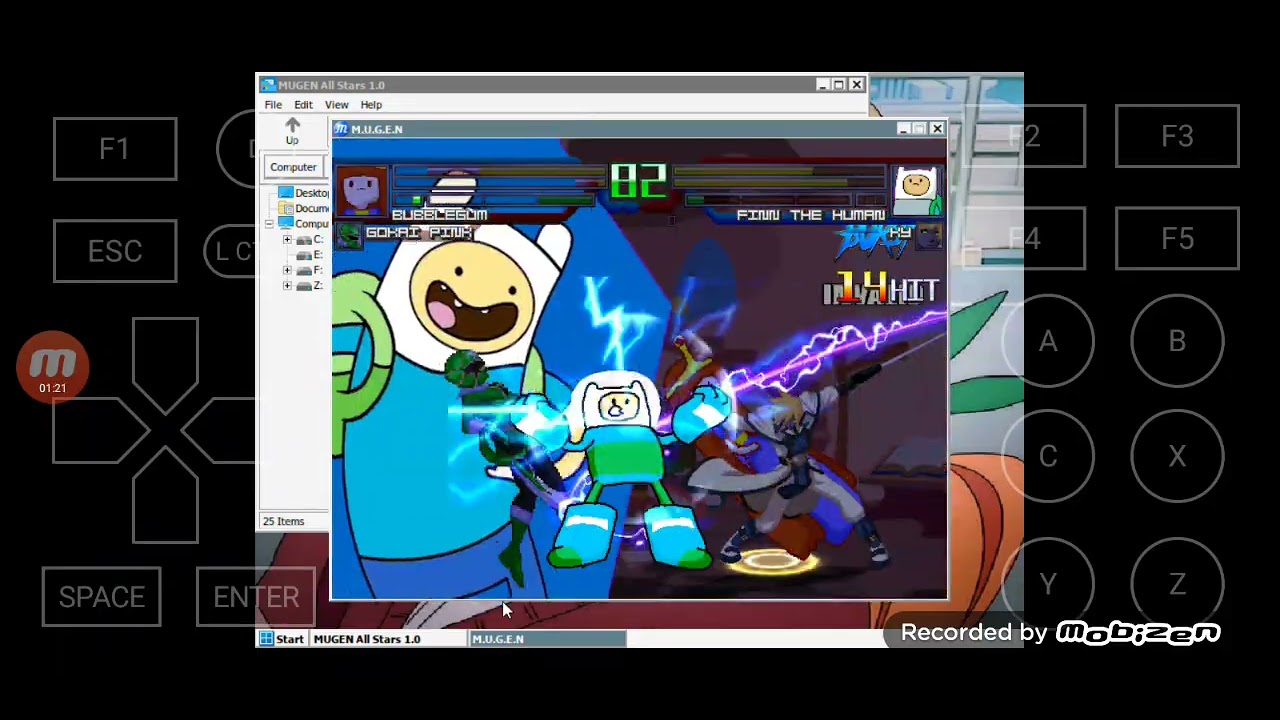
Task: Click the round timer showing 82
Action: pyautogui.click(x=638, y=181)
